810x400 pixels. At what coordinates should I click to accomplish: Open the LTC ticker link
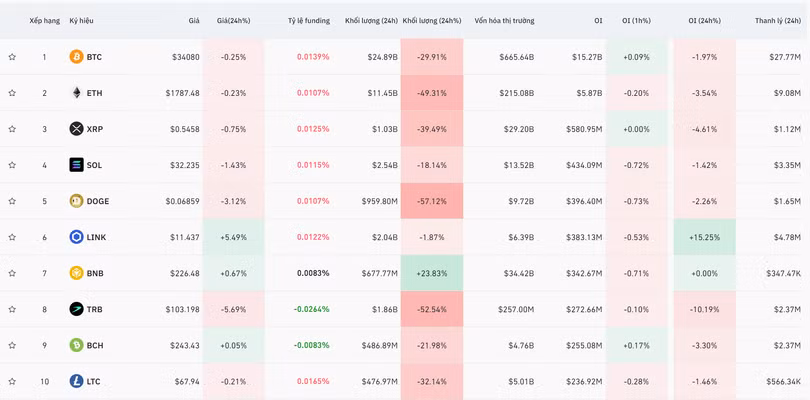point(93,381)
